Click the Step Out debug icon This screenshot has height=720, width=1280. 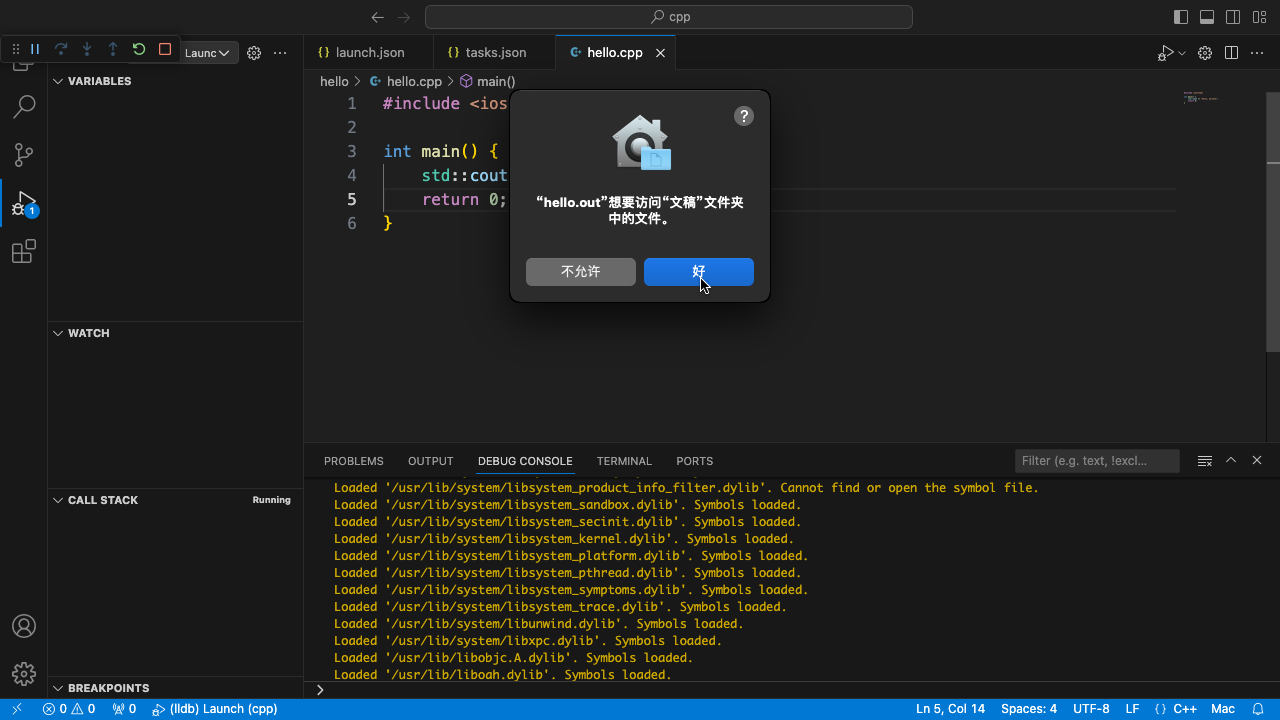click(x=113, y=49)
